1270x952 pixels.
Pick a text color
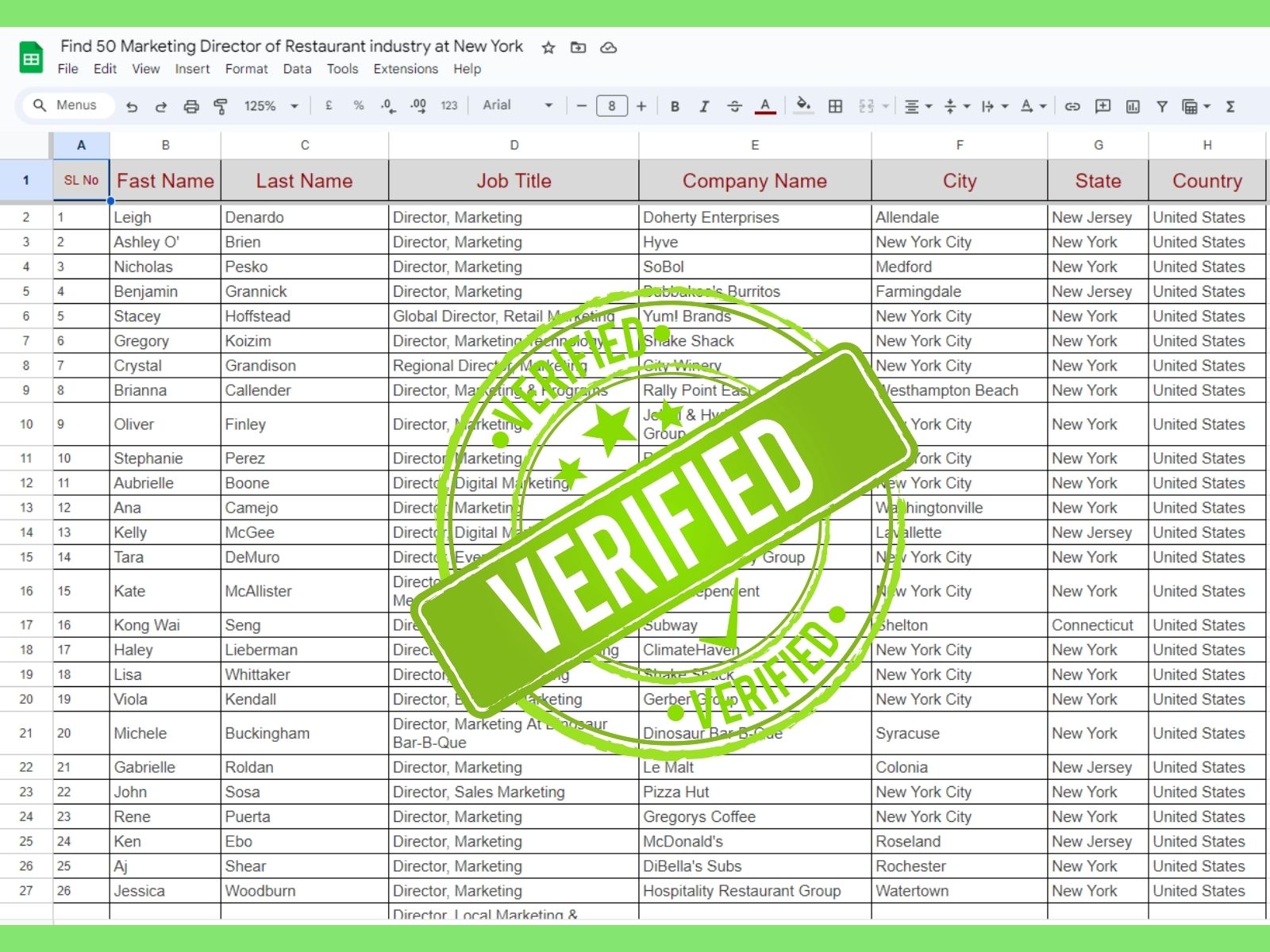coord(765,106)
